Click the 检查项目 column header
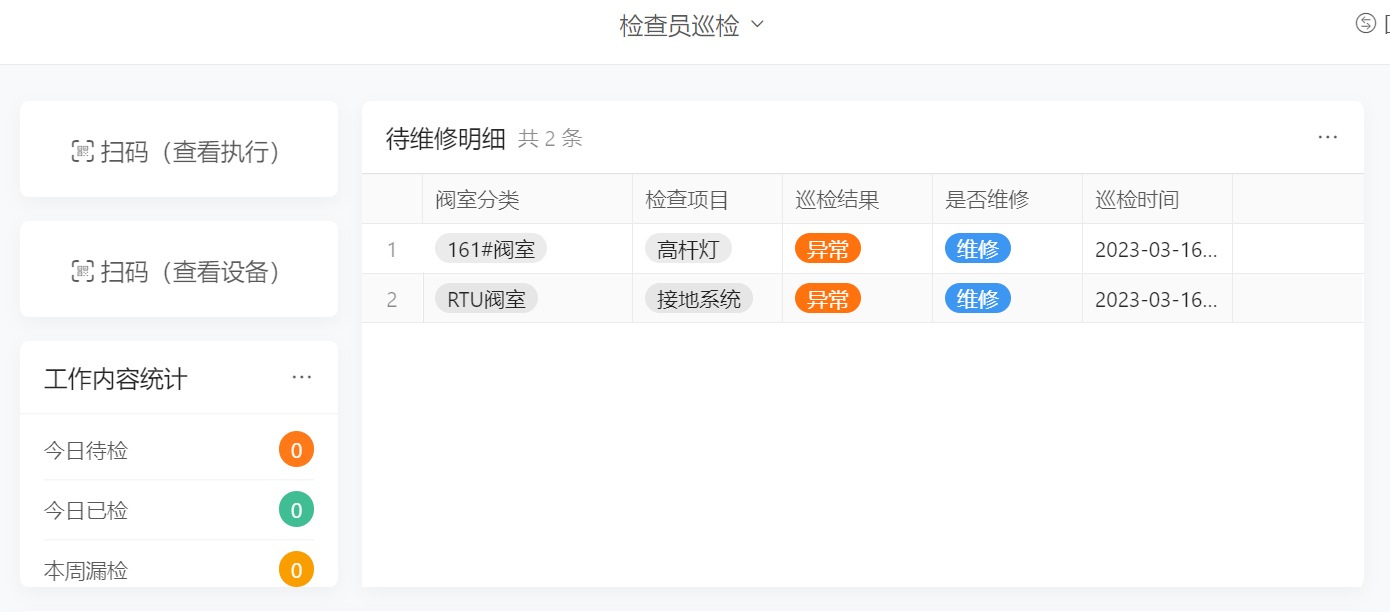 (x=687, y=200)
